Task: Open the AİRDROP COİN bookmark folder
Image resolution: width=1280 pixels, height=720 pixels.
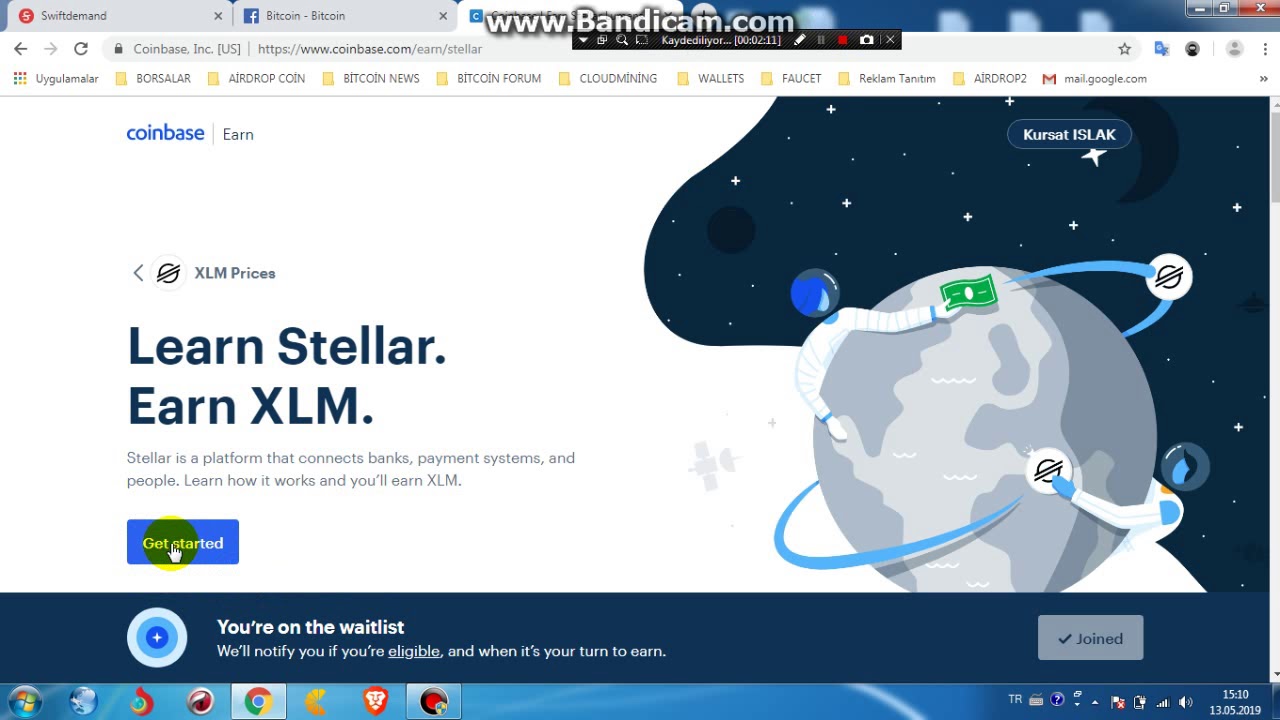Action: point(256,78)
